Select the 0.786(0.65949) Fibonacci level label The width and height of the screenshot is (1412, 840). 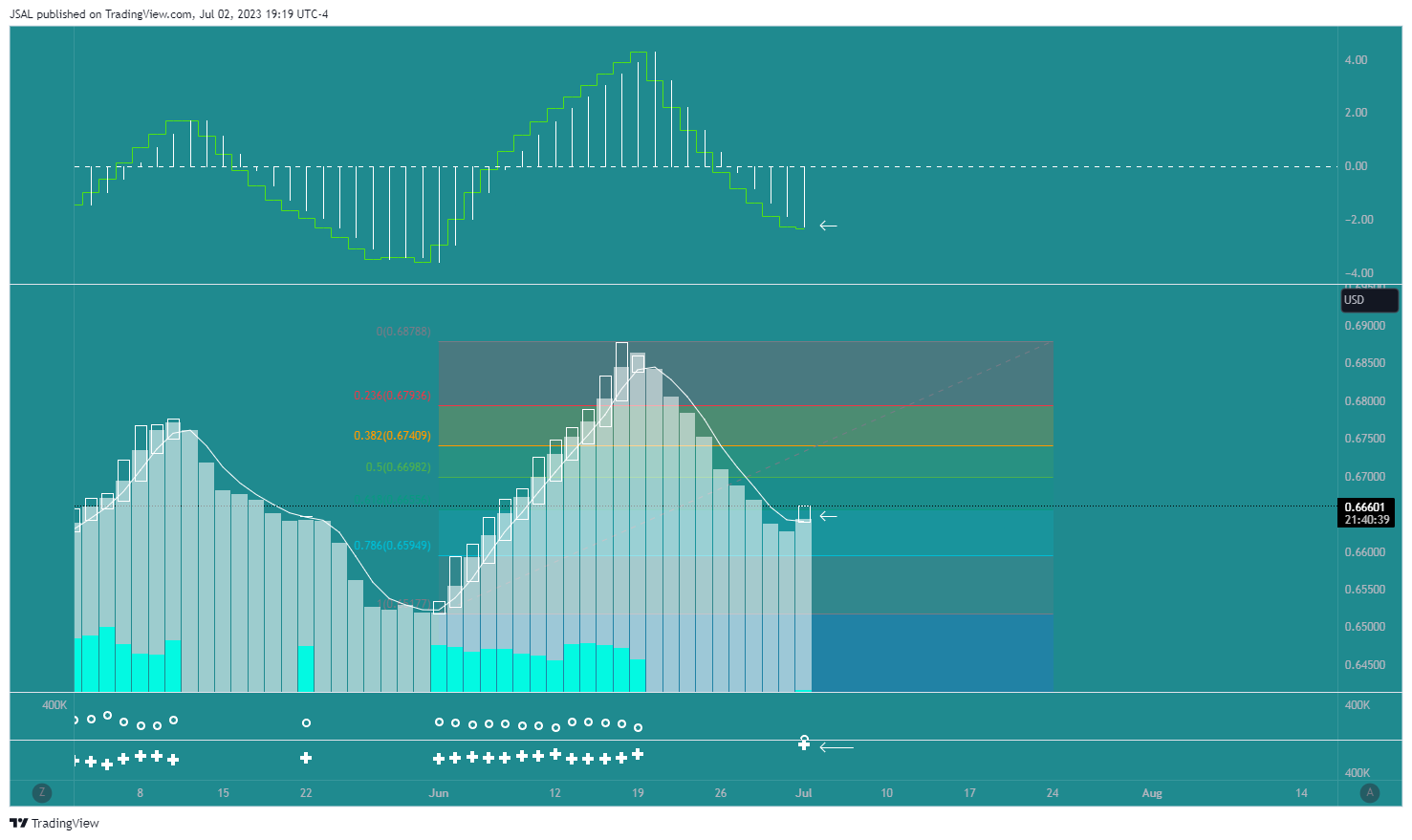click(x=392, y=546)
